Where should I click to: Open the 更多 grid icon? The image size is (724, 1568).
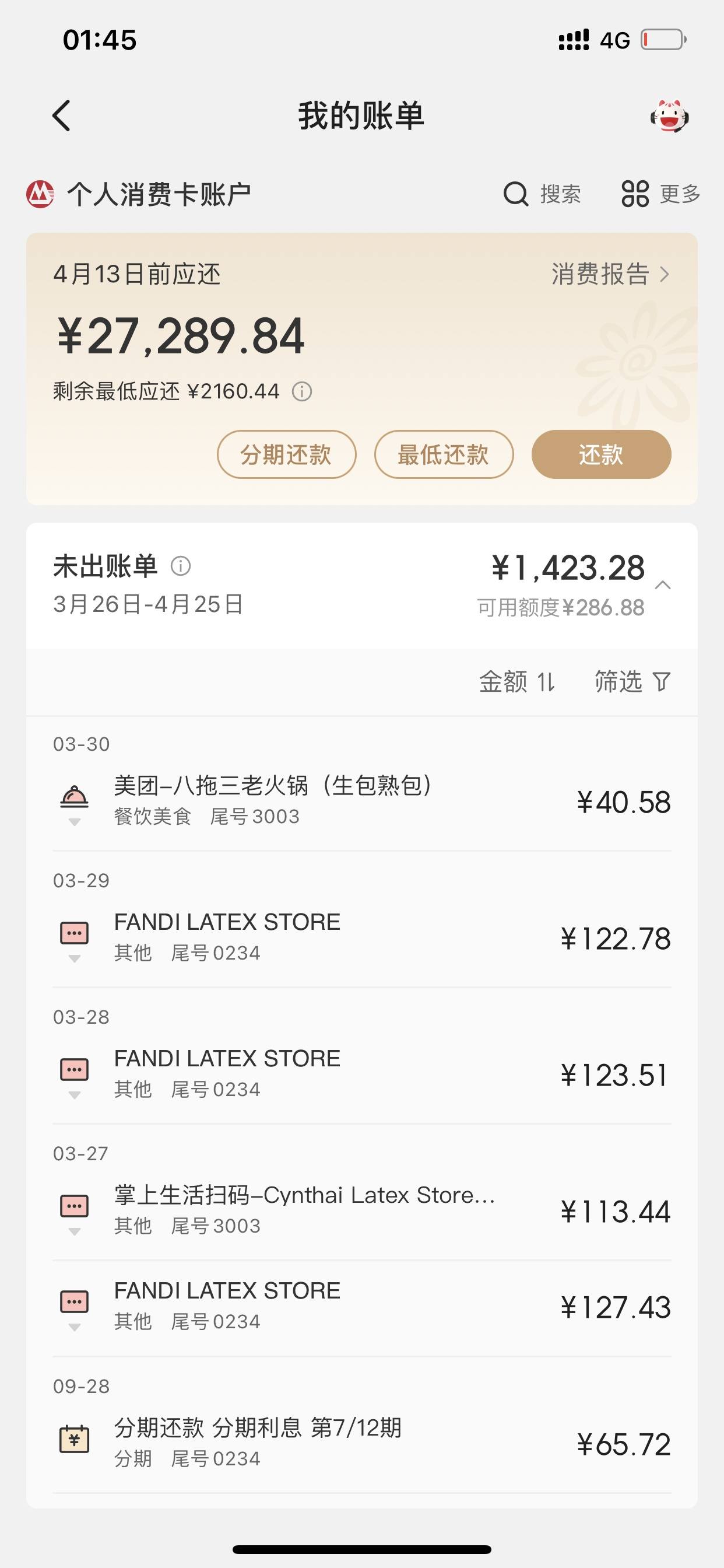(x=635, y=194)
